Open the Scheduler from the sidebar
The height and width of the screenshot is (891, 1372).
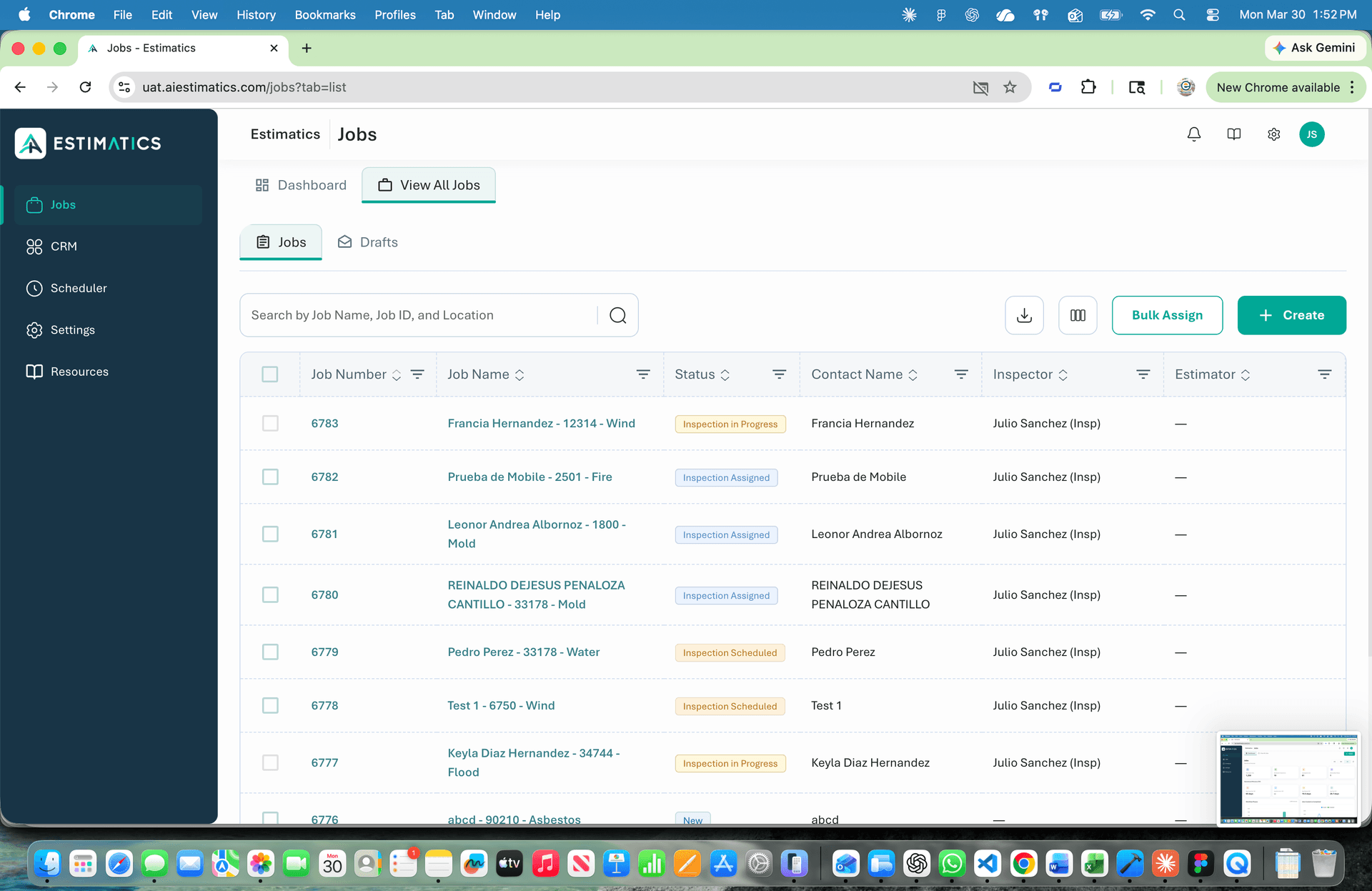(x=78, y=288)
